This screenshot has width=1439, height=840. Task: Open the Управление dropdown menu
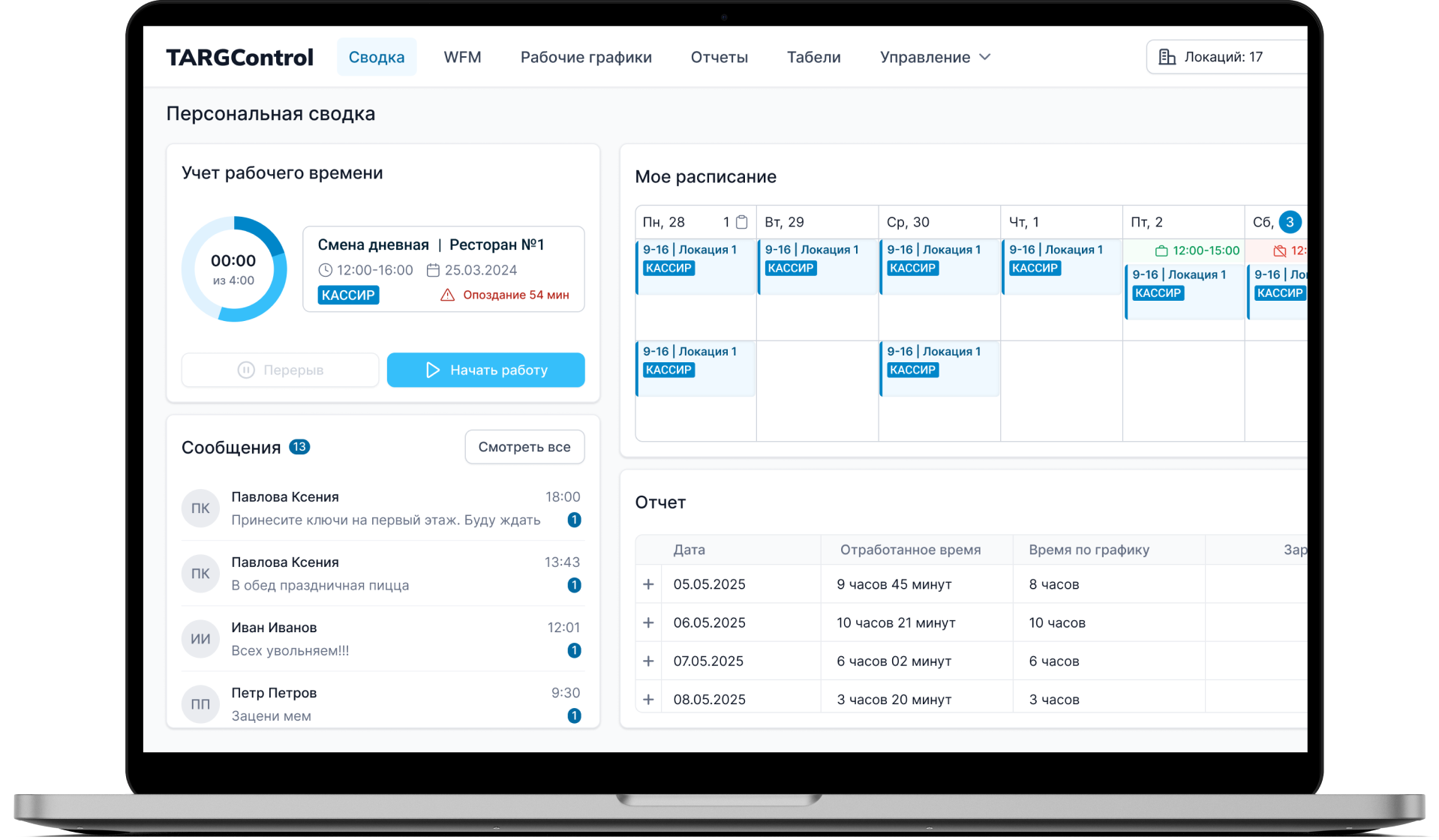(x=935, y=57)
